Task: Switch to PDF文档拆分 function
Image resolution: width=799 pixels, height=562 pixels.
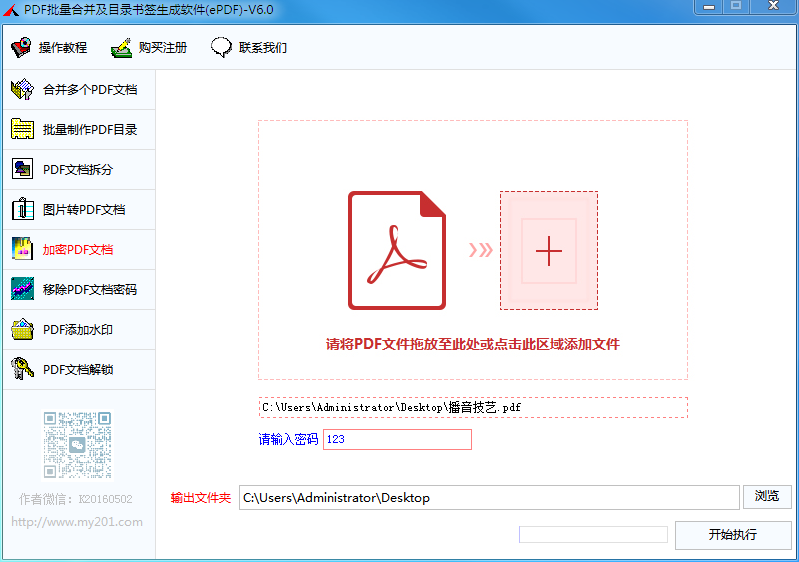Action: (78, 170)
